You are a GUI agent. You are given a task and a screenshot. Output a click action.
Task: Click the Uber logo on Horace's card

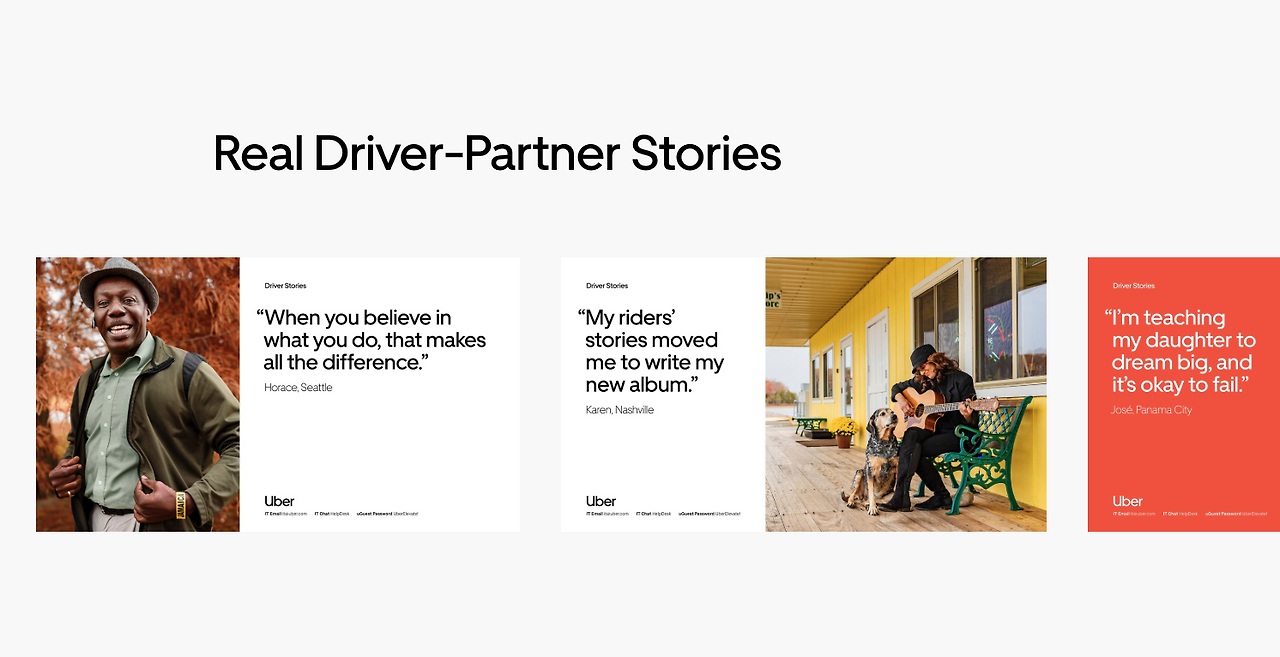point(279,501)
